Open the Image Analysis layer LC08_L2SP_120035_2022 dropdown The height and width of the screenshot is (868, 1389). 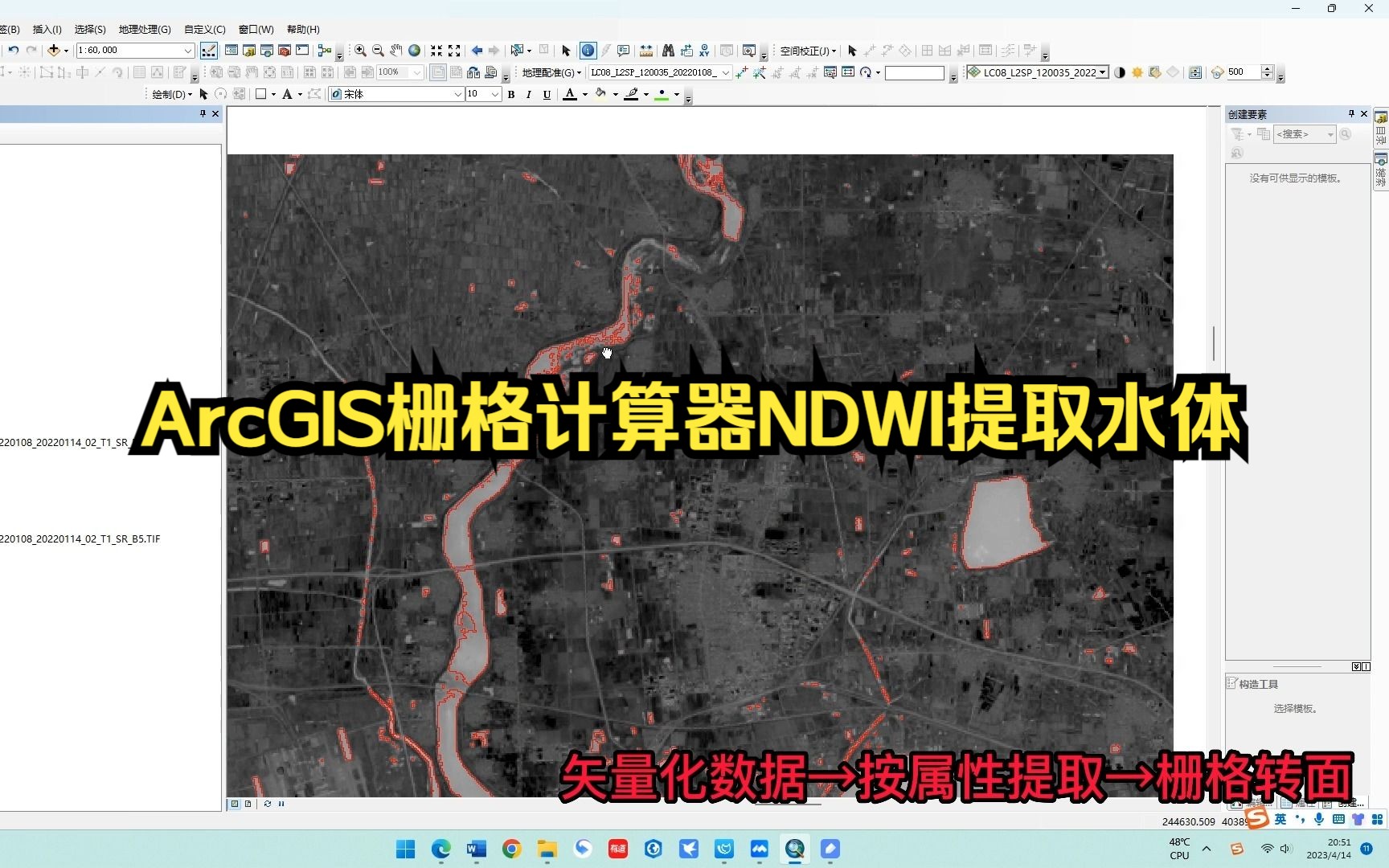point(1103,72)
